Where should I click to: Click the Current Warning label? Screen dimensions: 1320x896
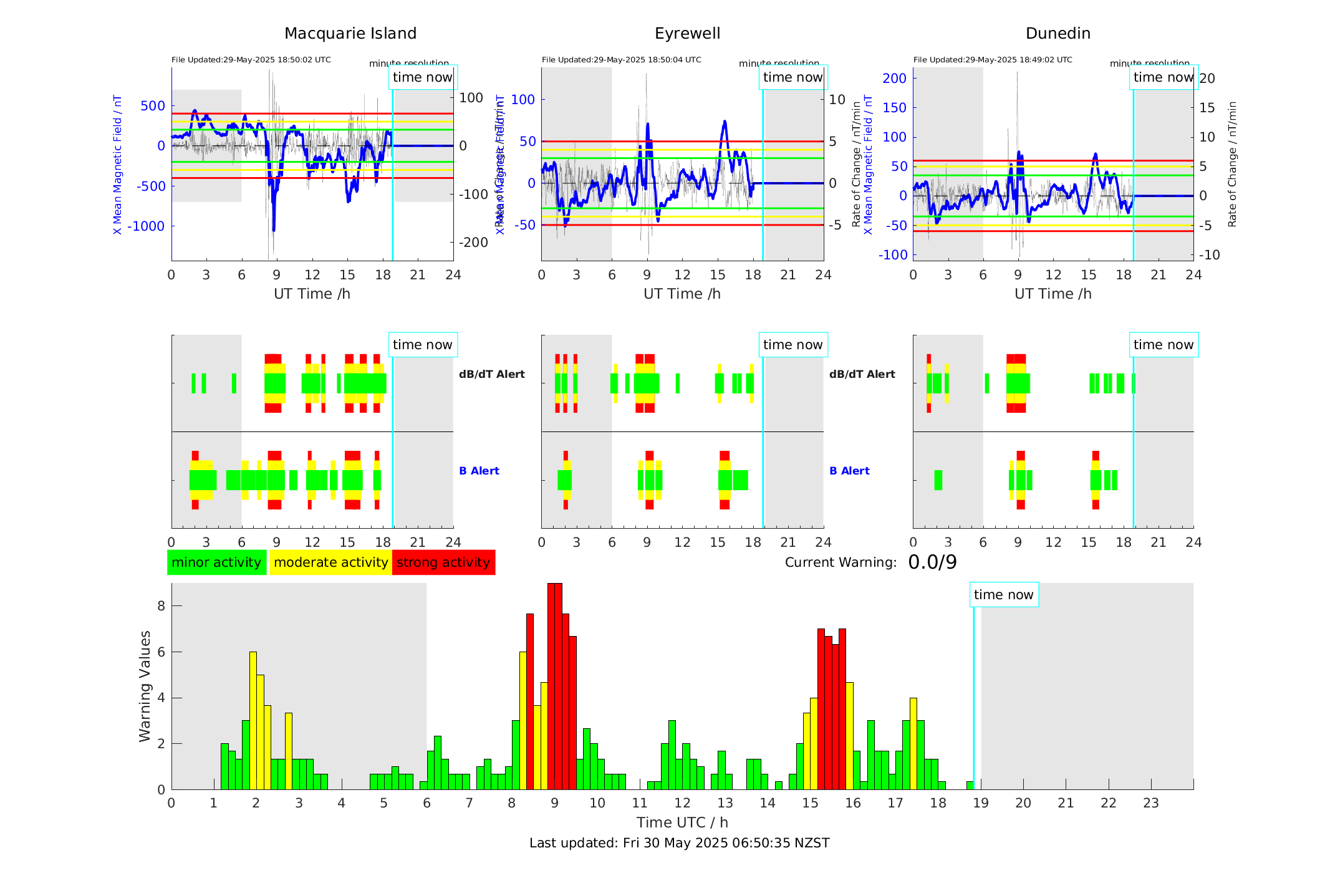coord(841,562)
